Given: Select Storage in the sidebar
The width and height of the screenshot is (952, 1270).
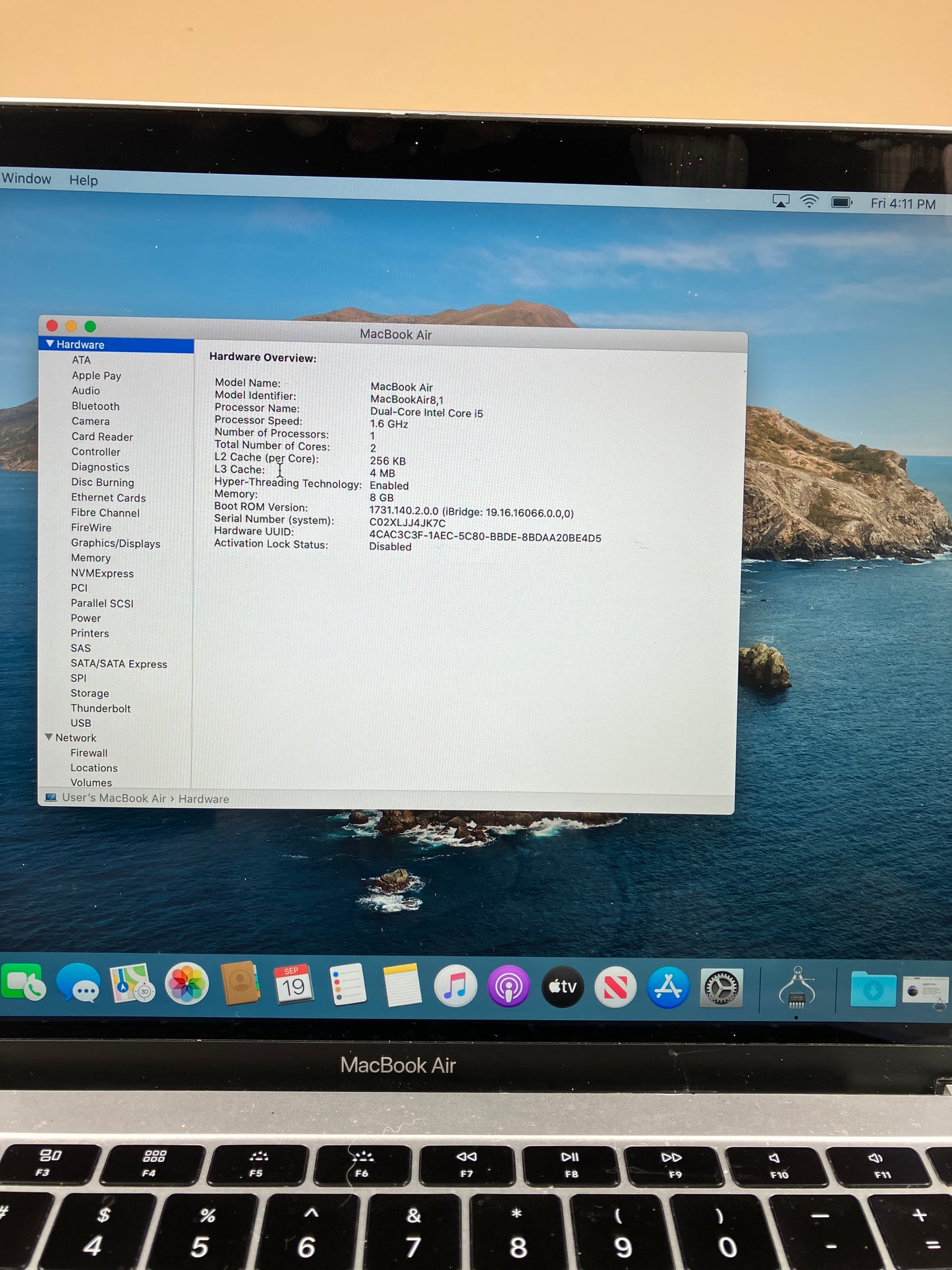Looking at the screenshot, I should pos(90,693).
